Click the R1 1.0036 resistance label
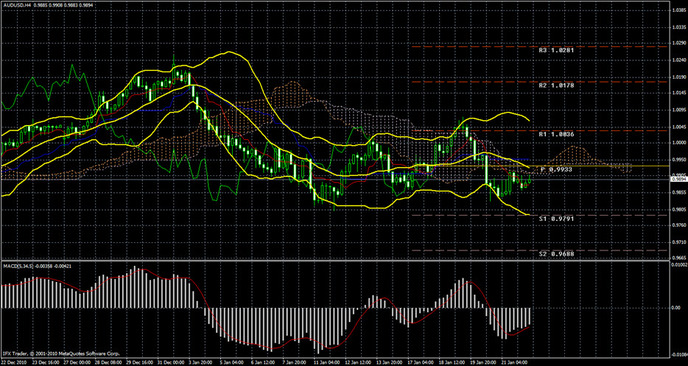The image size is (688, 366). [556, 135]
